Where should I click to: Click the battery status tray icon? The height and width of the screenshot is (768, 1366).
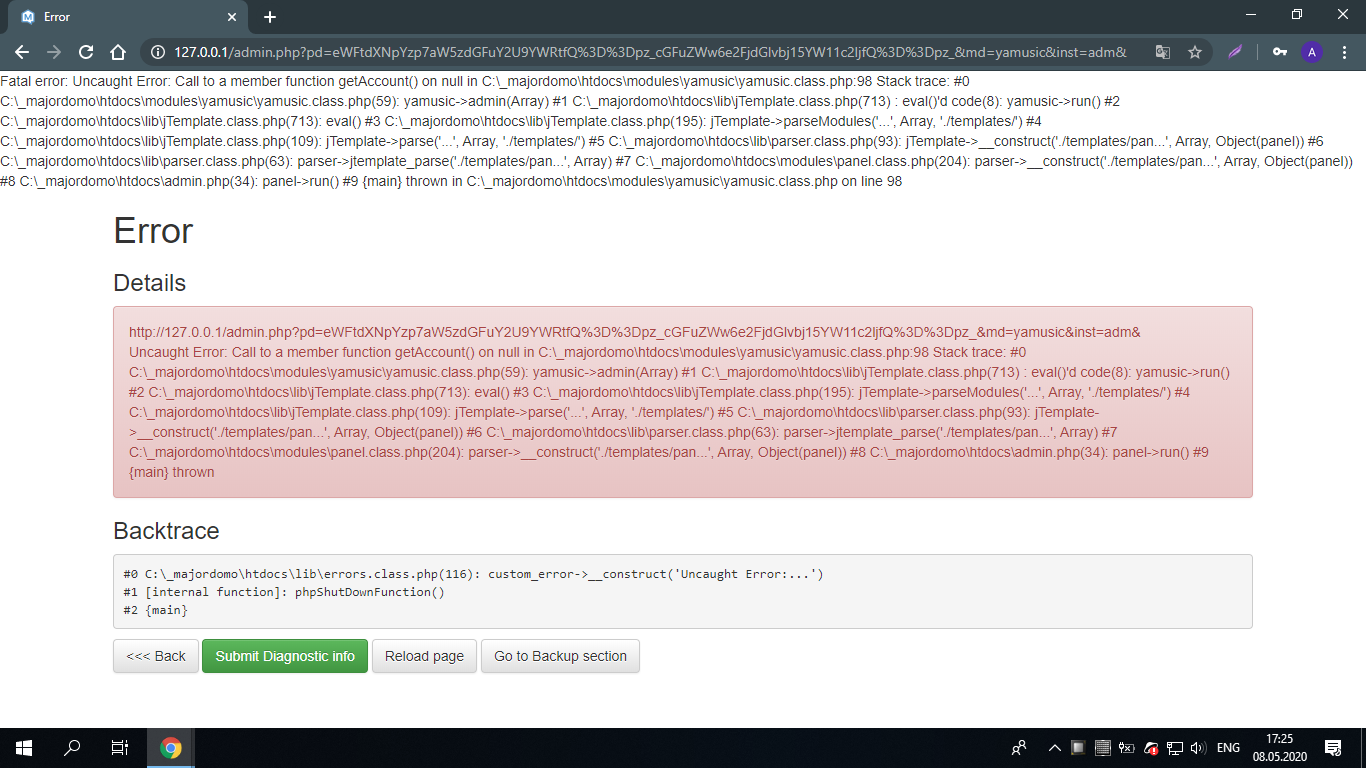point(1126,747)
